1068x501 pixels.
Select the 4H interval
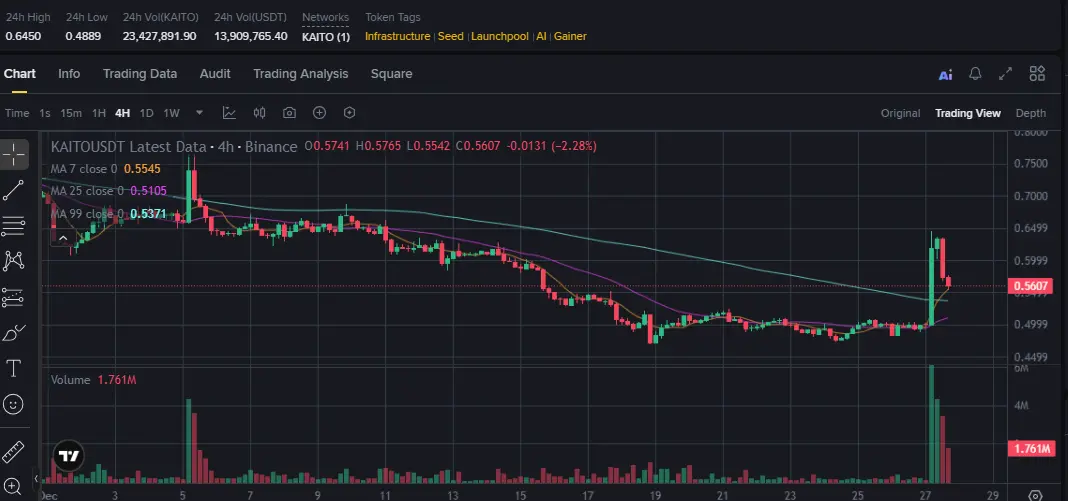tap(122, 113)
